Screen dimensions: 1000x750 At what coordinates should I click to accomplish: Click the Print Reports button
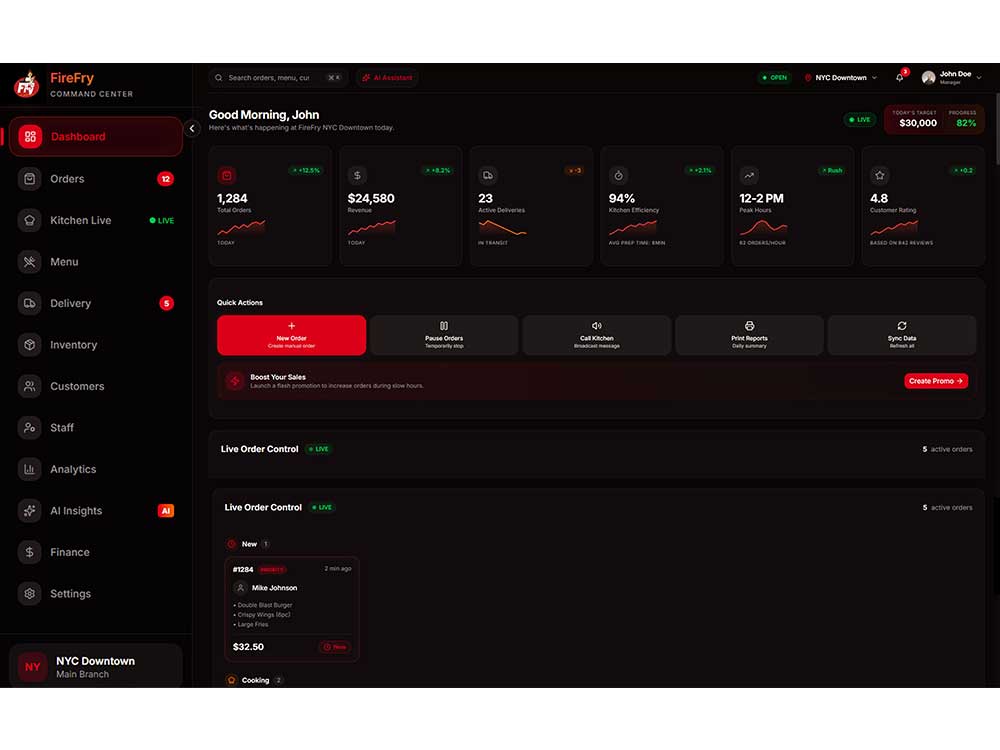click(749, 335)
